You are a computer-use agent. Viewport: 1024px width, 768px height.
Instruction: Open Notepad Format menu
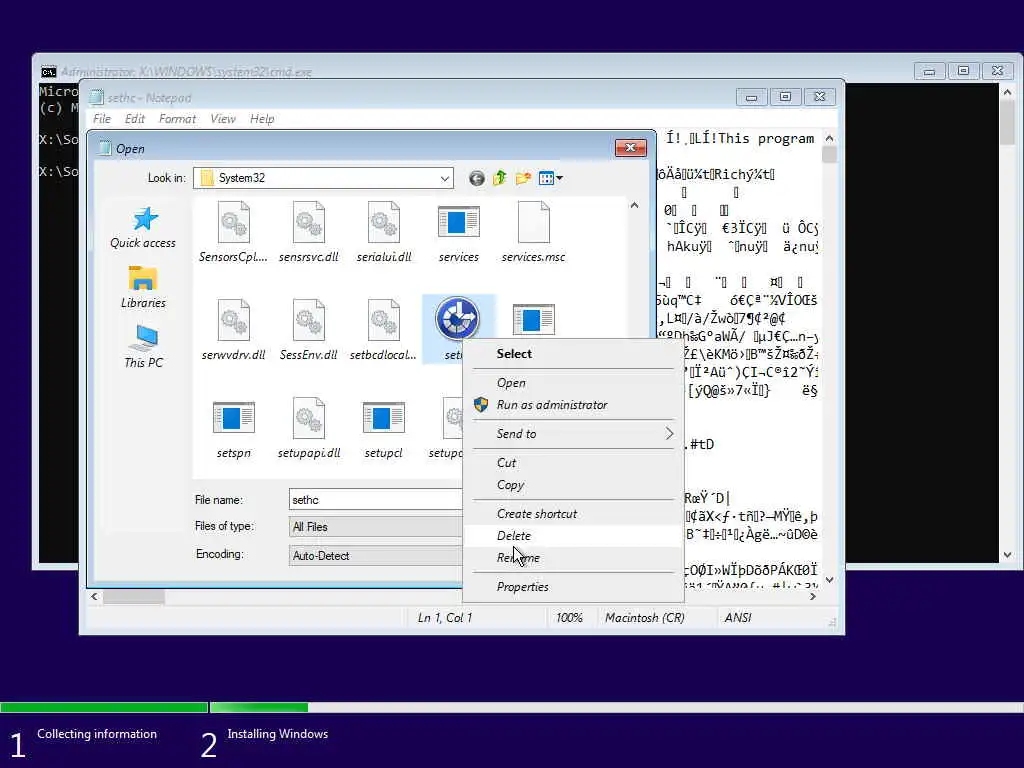177,119
